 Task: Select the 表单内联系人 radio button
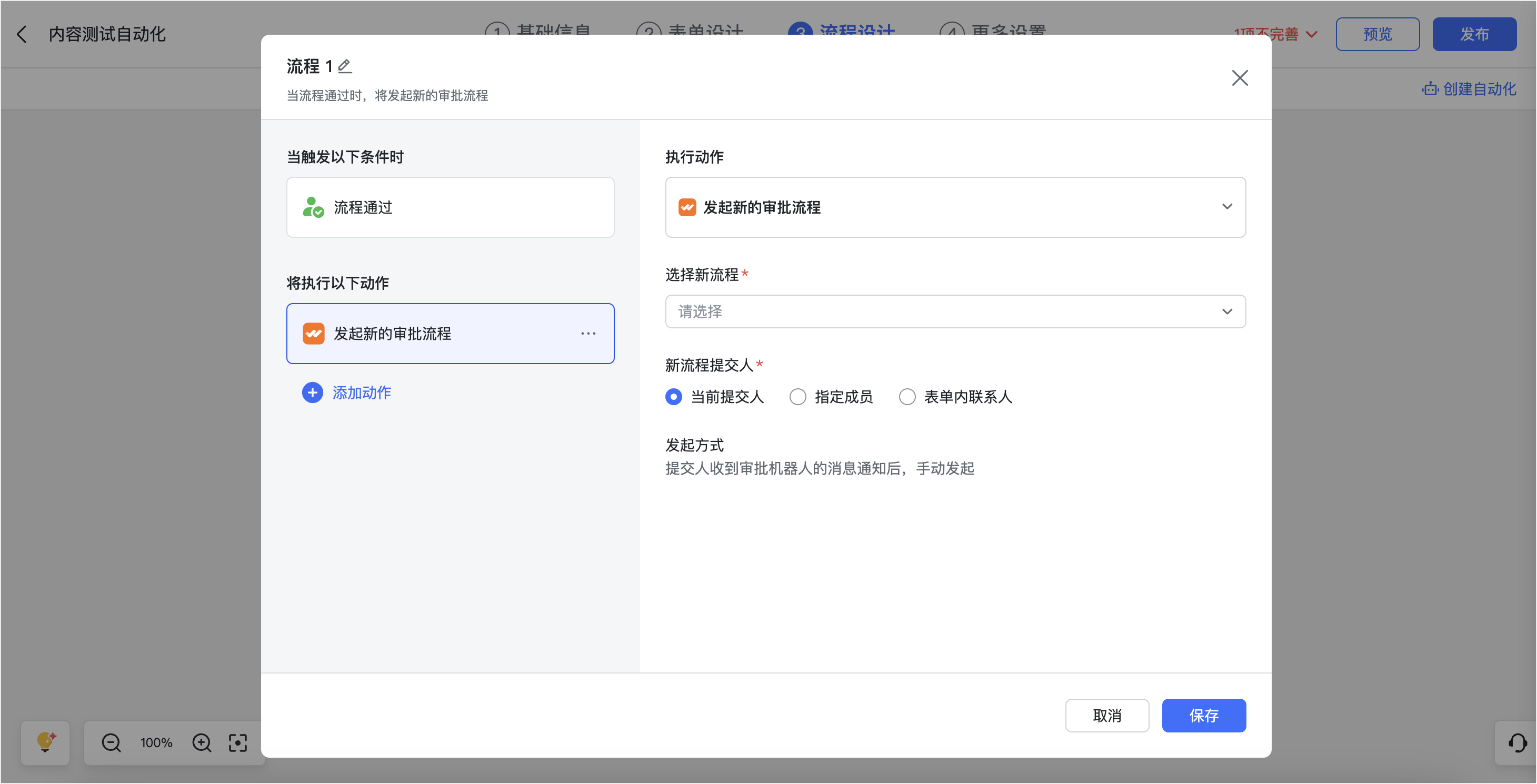click(x=907, y=397)
